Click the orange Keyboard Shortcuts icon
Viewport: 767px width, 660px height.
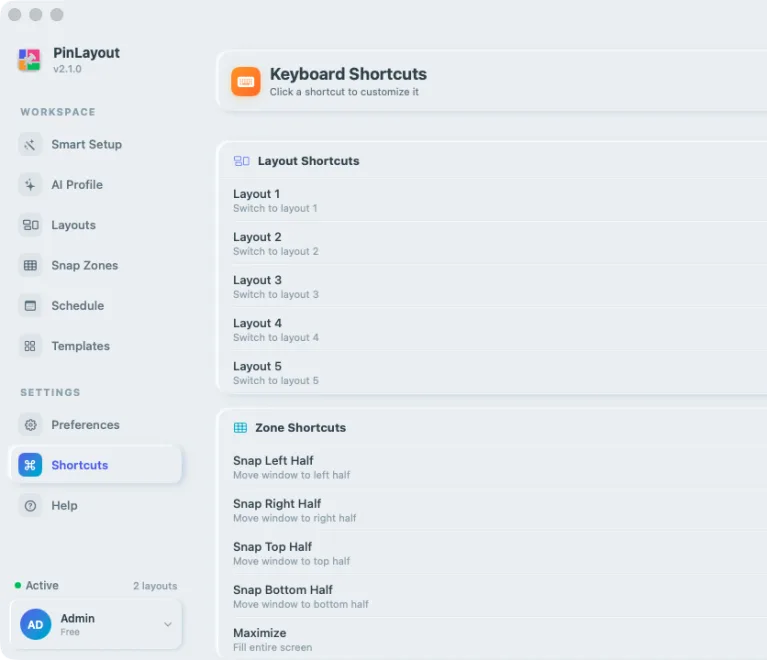click(x=246, y=82)
